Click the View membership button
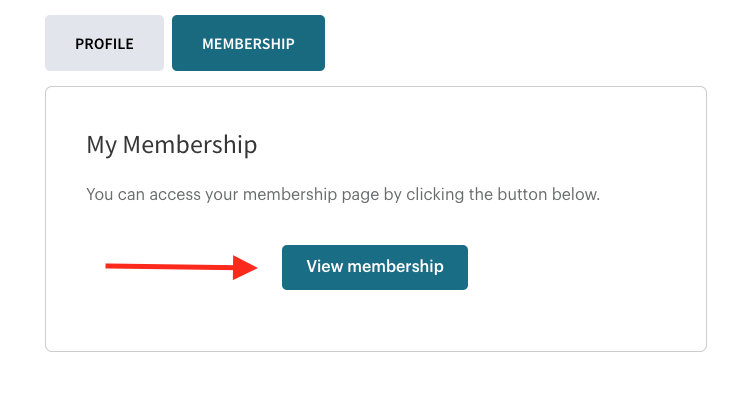The image size is (749, 397). pos(375,268)
